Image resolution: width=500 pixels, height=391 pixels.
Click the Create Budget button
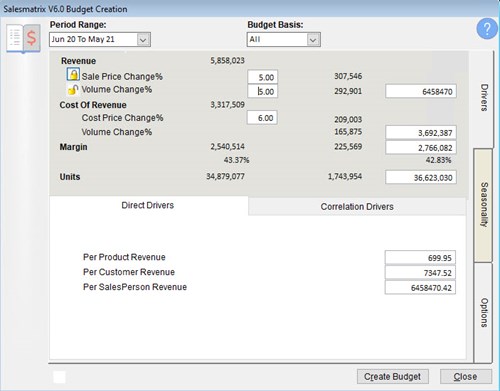pyautogui.click(x=393, y=377)
